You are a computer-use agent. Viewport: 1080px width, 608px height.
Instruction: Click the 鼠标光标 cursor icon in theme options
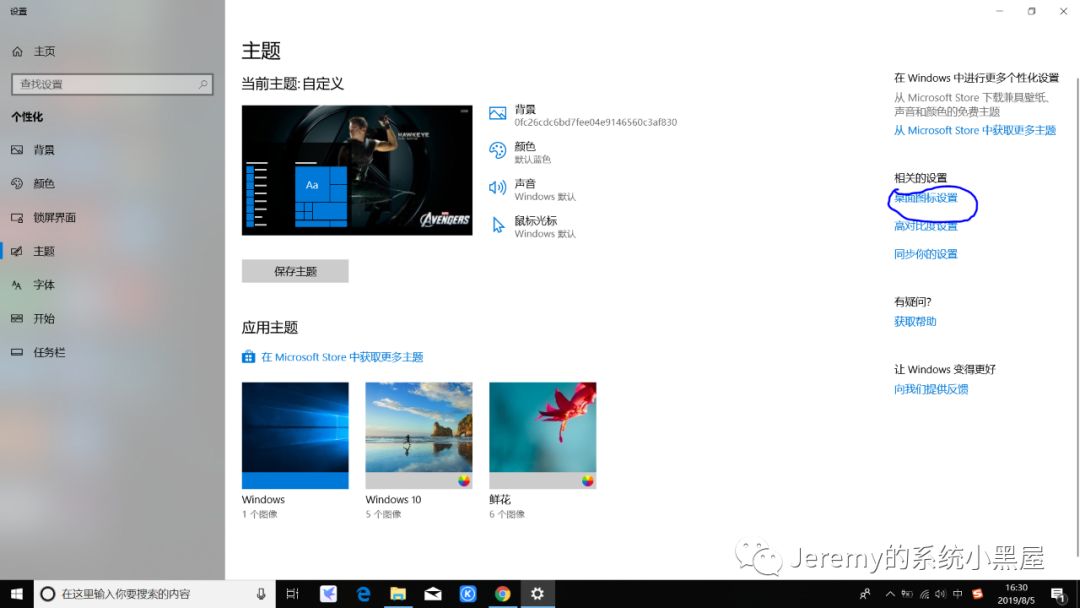click(498, 225)
